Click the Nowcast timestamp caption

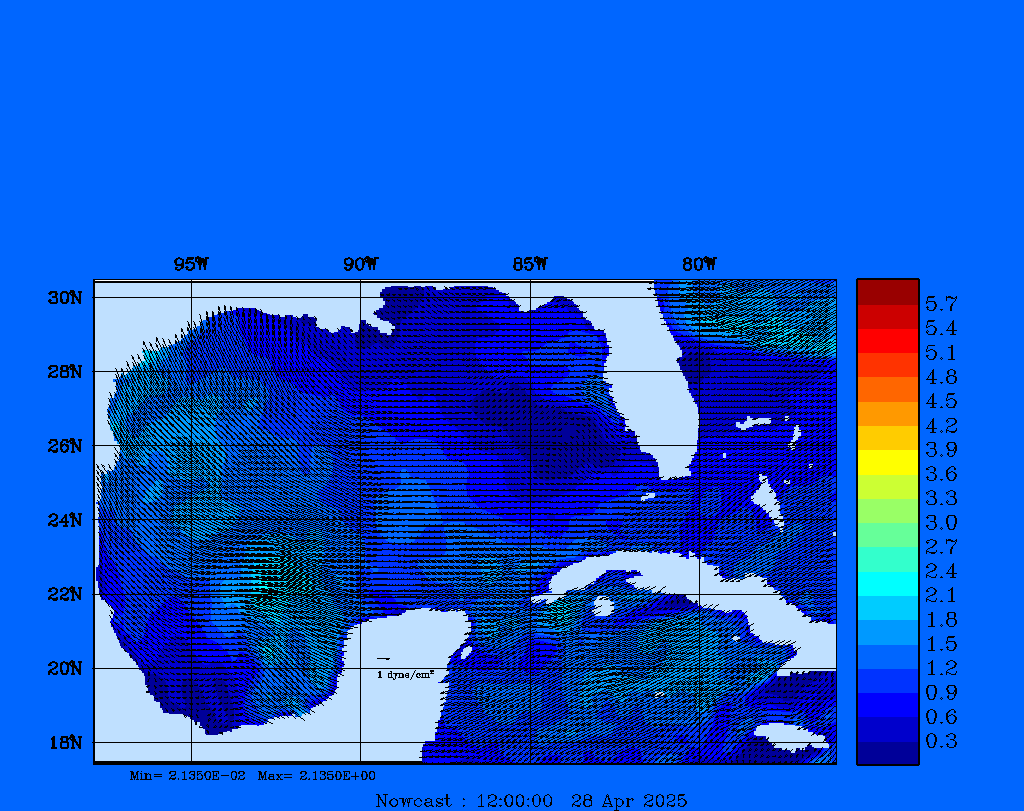click(530, 800)
